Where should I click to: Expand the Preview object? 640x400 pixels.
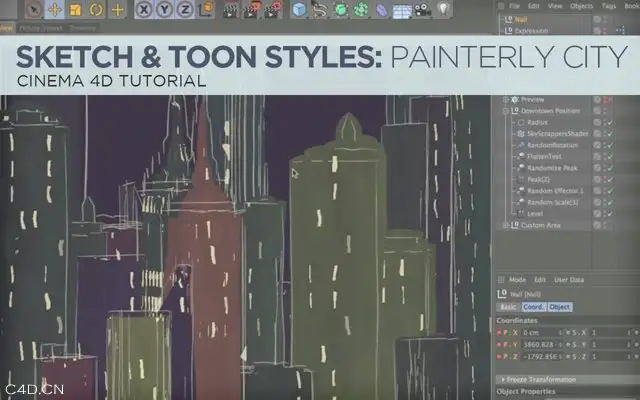pos(506,100)
